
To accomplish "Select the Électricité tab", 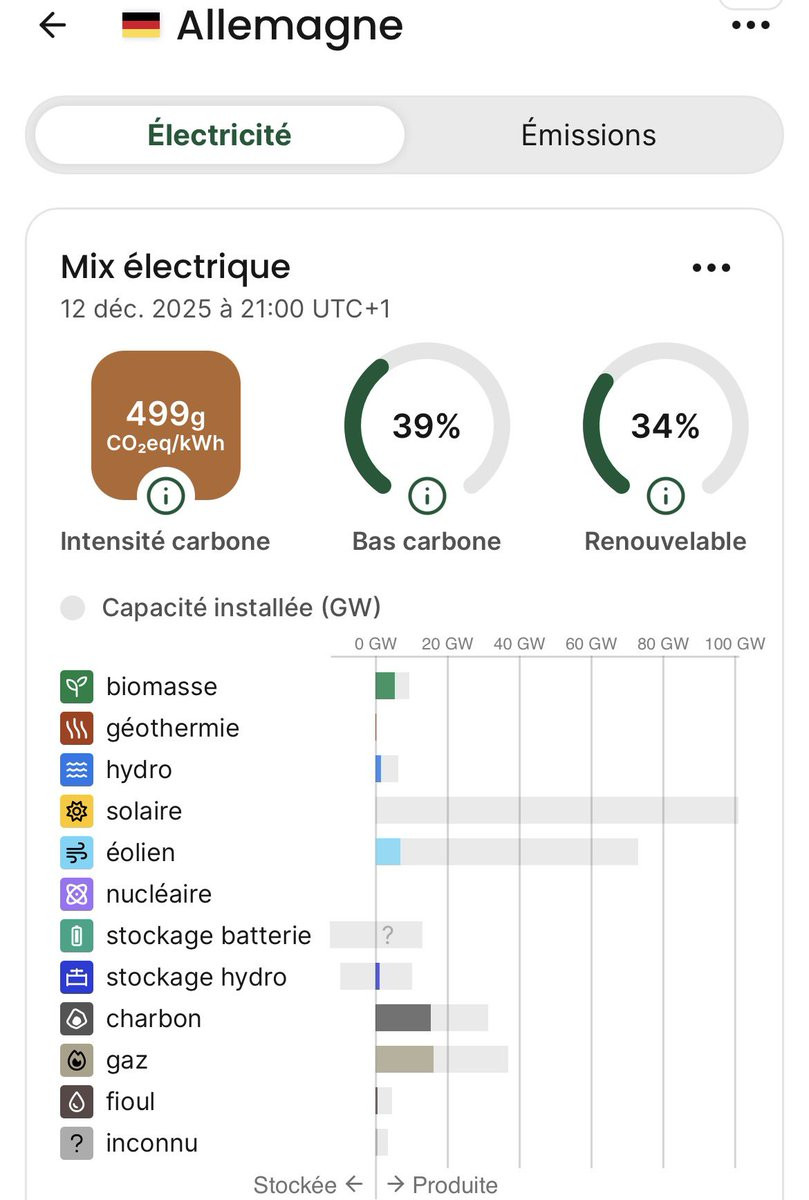I will pyautogui.click(x=219, y=135).
